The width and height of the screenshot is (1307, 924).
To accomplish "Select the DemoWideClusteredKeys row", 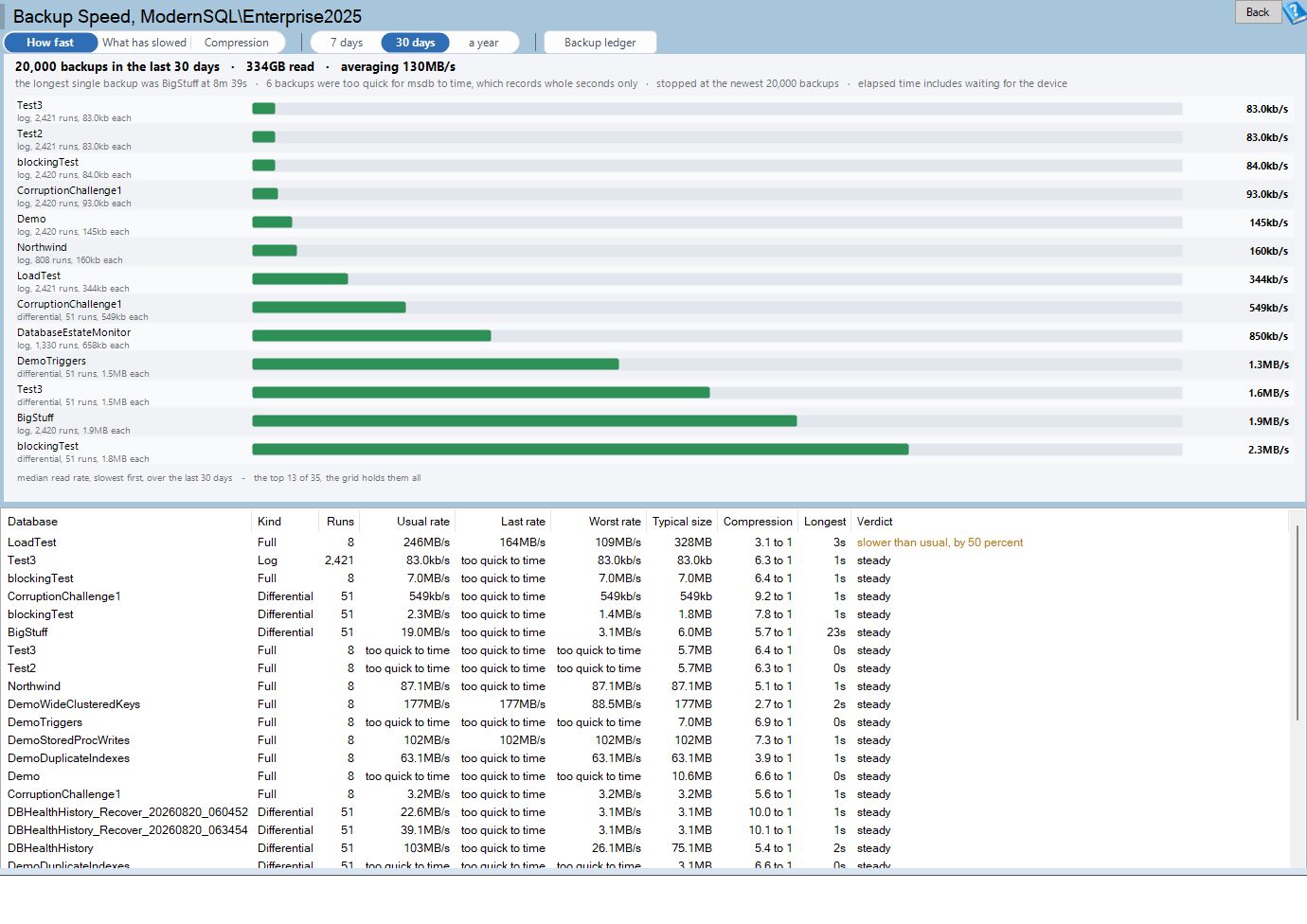I will coord(644,704).
